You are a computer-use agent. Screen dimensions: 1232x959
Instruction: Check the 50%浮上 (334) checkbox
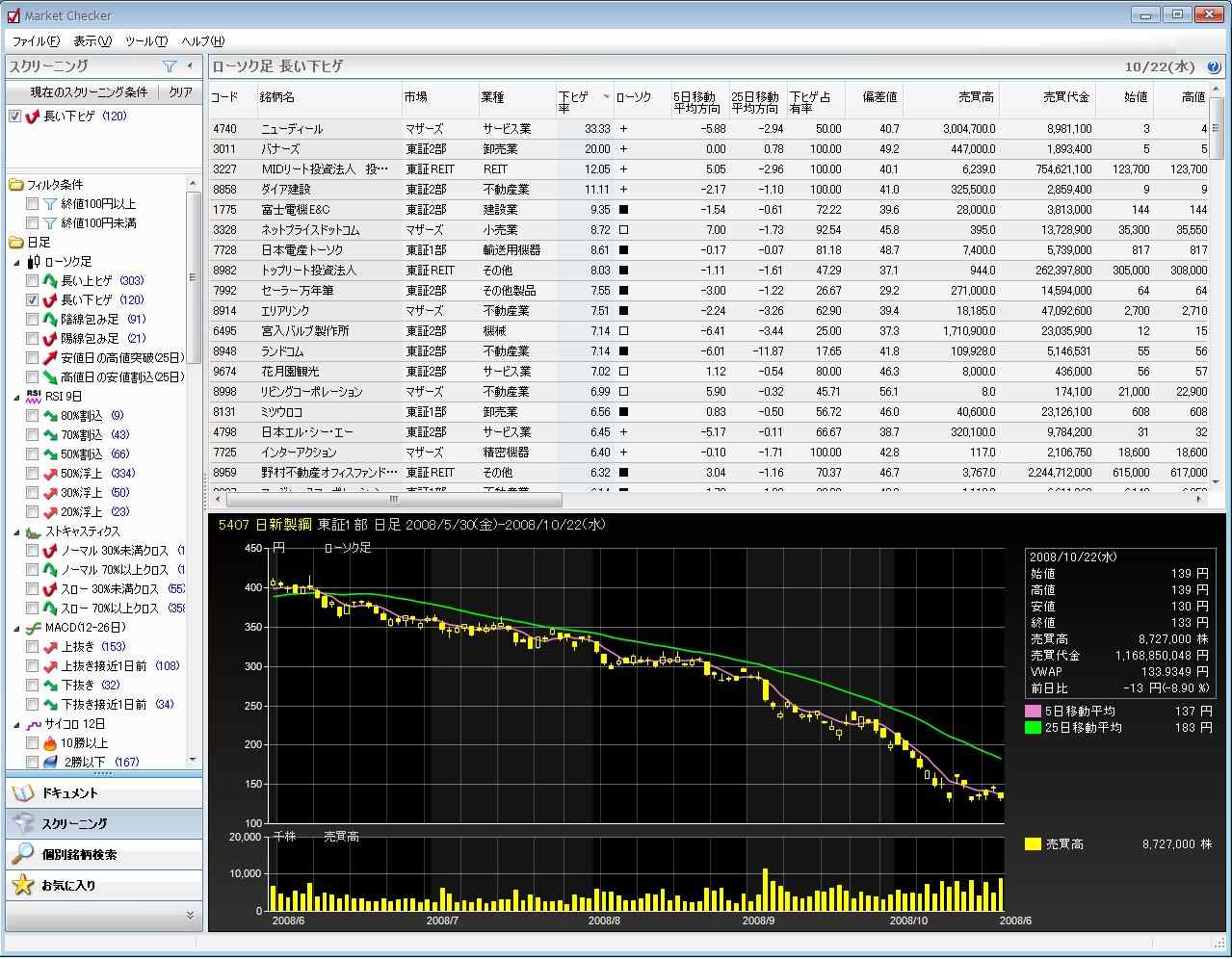tap(33, 474)
